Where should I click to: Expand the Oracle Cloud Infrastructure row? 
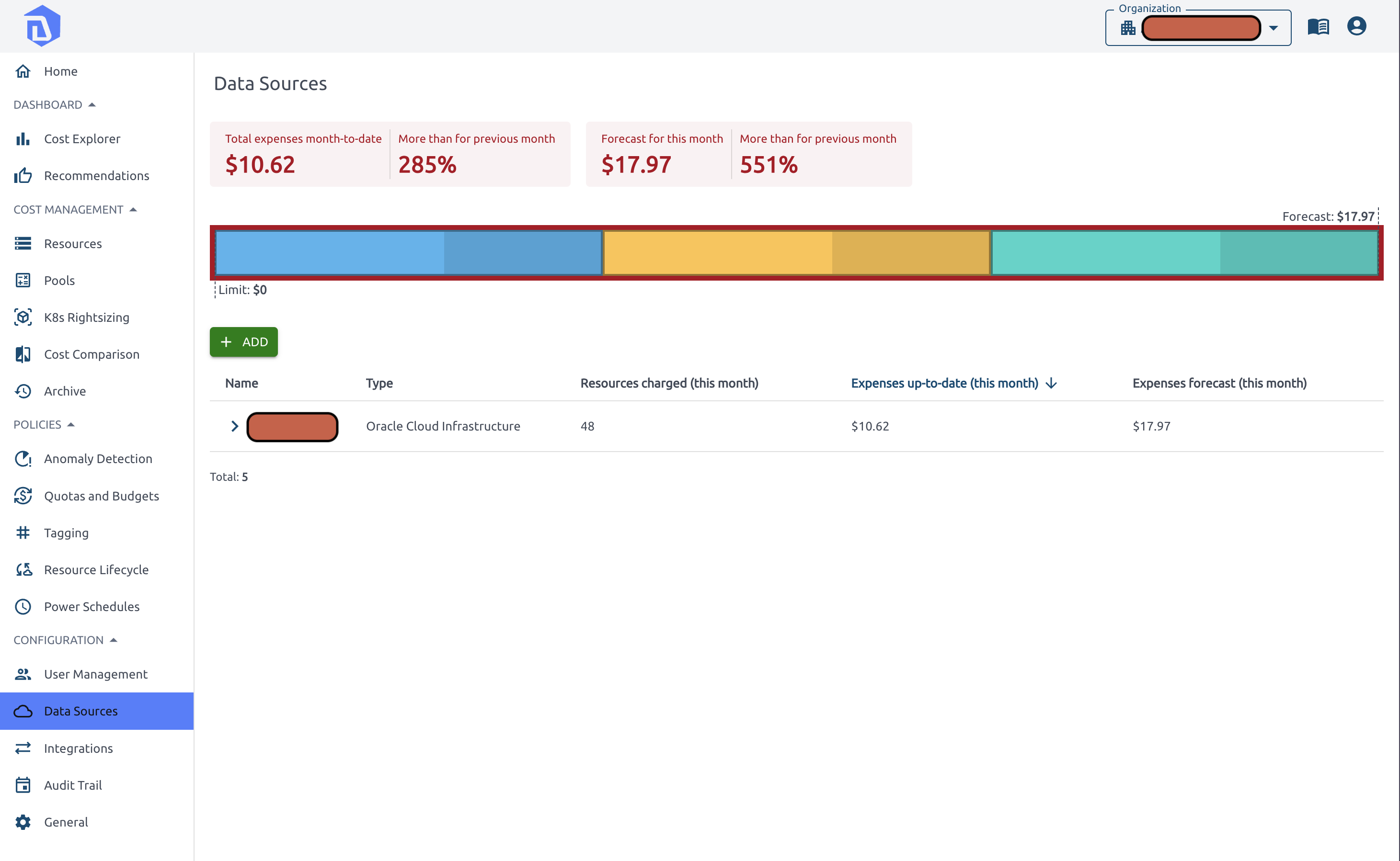coord(234,426)
